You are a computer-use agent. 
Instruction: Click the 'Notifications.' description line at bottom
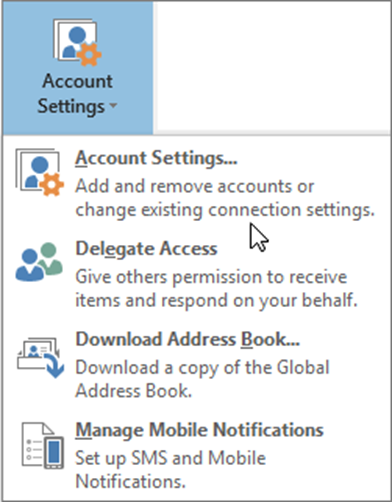130,482
